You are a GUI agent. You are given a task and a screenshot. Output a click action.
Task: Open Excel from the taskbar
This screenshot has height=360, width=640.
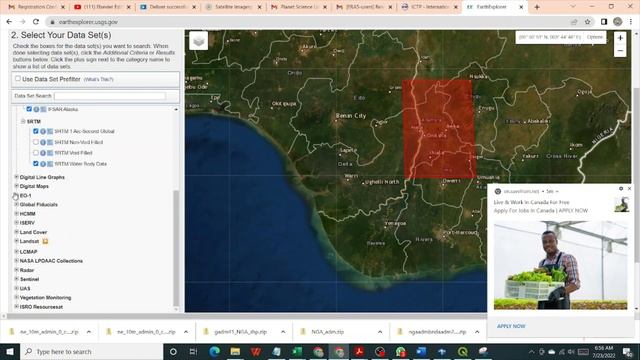coord(297,351)
